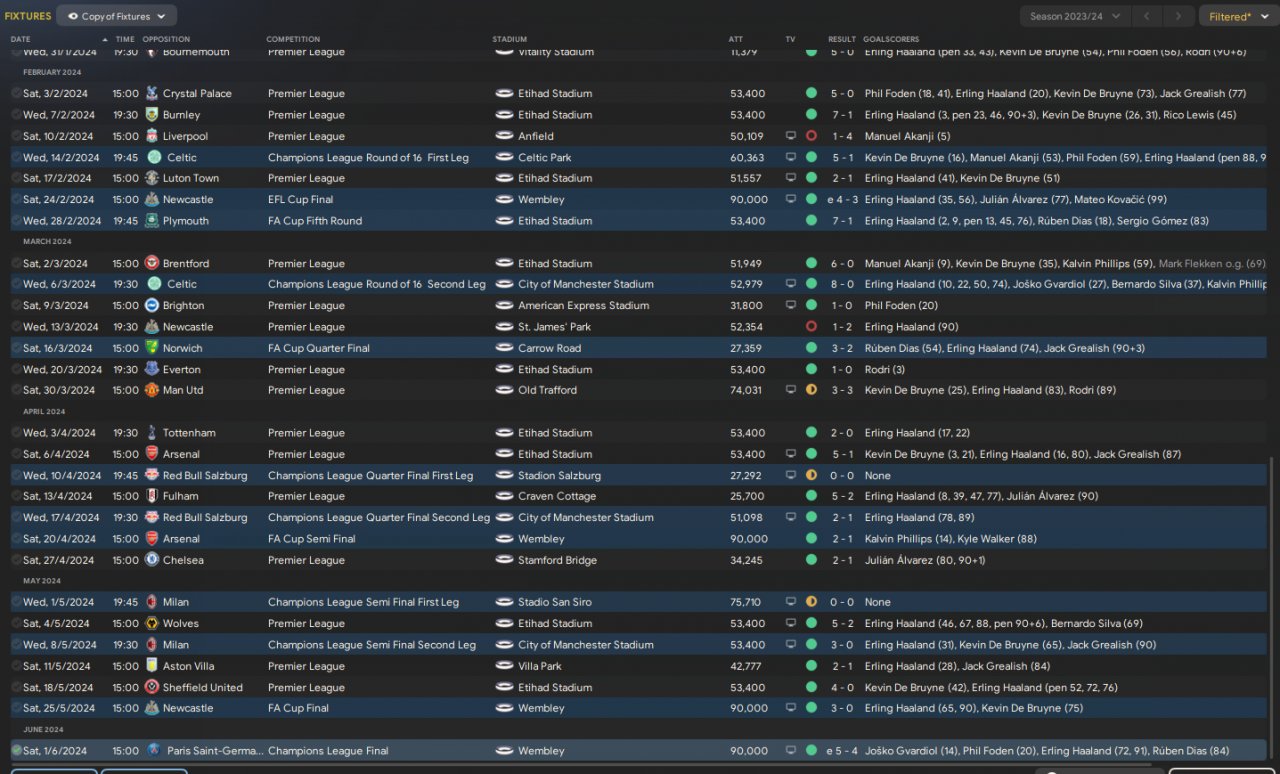Click the green win indicator in the Burnley row
Screen dimensions: 1280x774
click(x=811, y=115)
